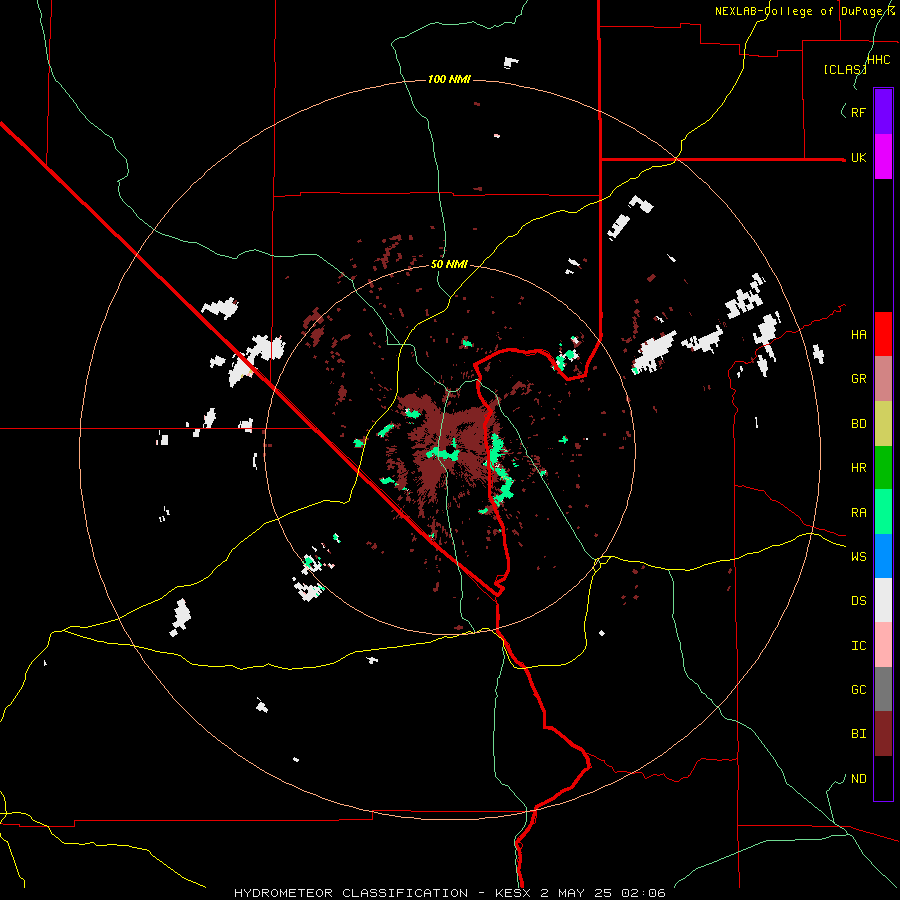Click the "100 NMI" range ring label

[x=449, y=79]
